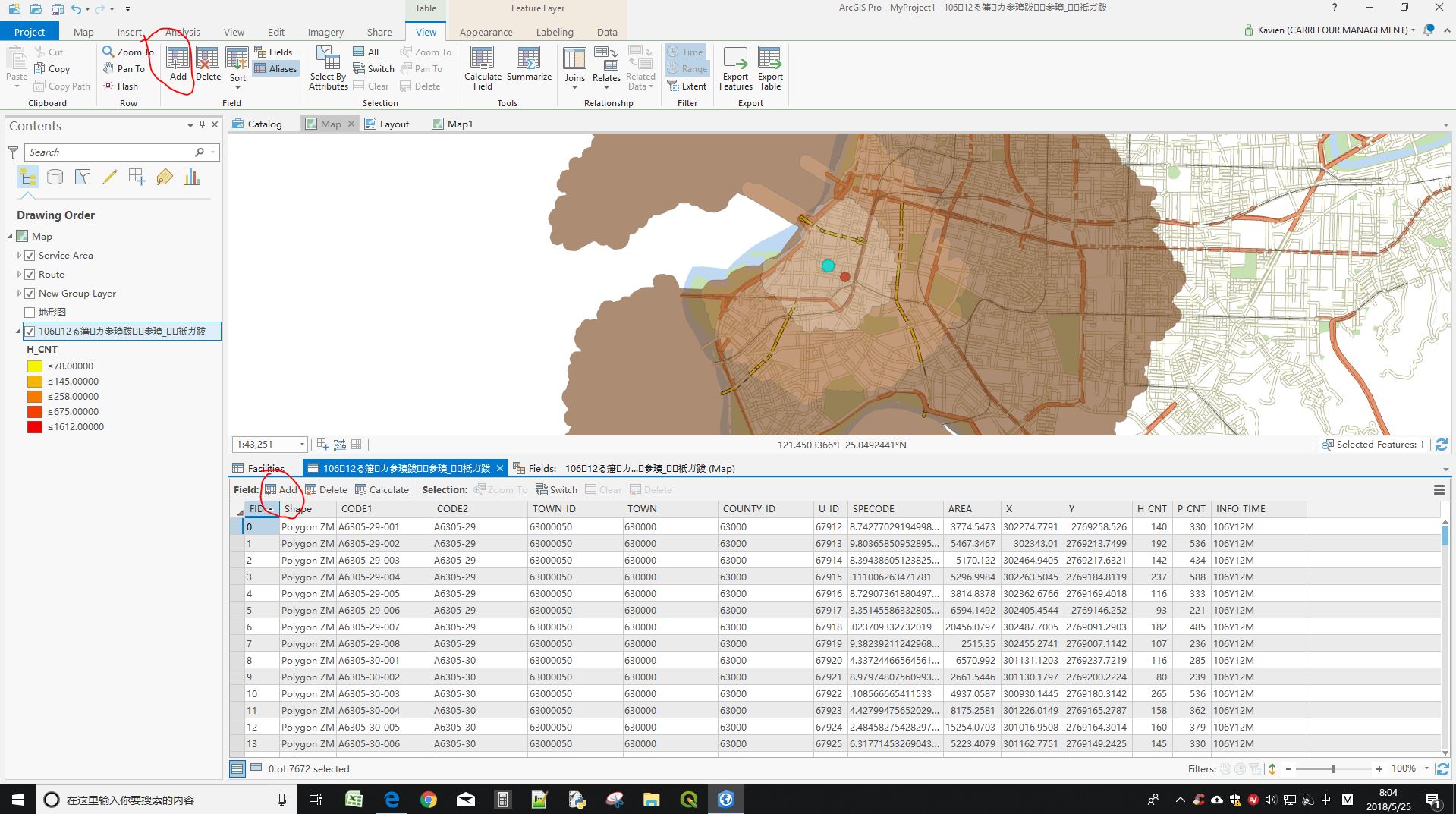Click the red ≤1612.00000 legend swatch
This screenshot has height=814, width=1456.
pos(34,426)
